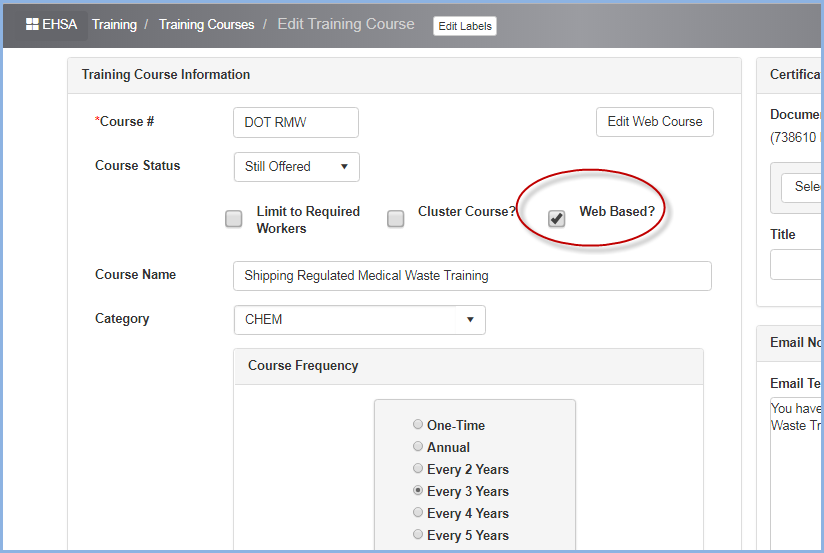Select the Annual frequency option

click(418, 446)
